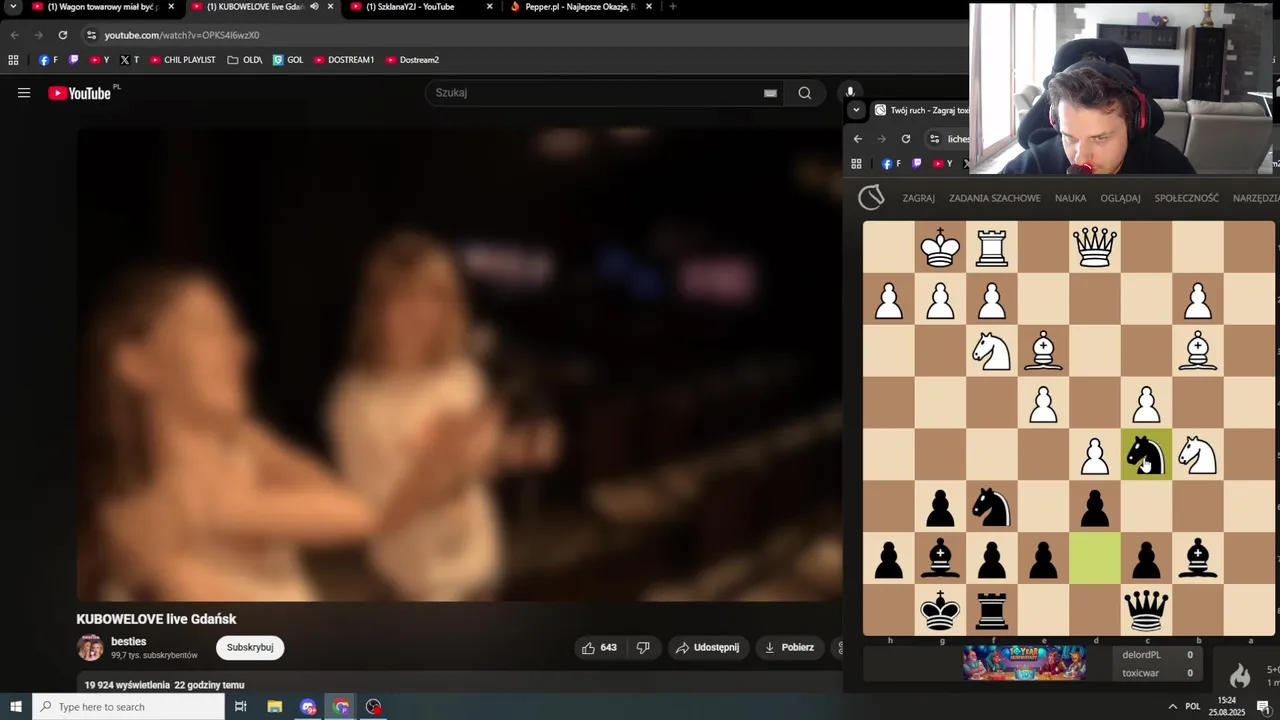The width and height of the screenshot is (1280, 720).
Task: Open Chrome from the taskbar
Action: coord(341,707)
